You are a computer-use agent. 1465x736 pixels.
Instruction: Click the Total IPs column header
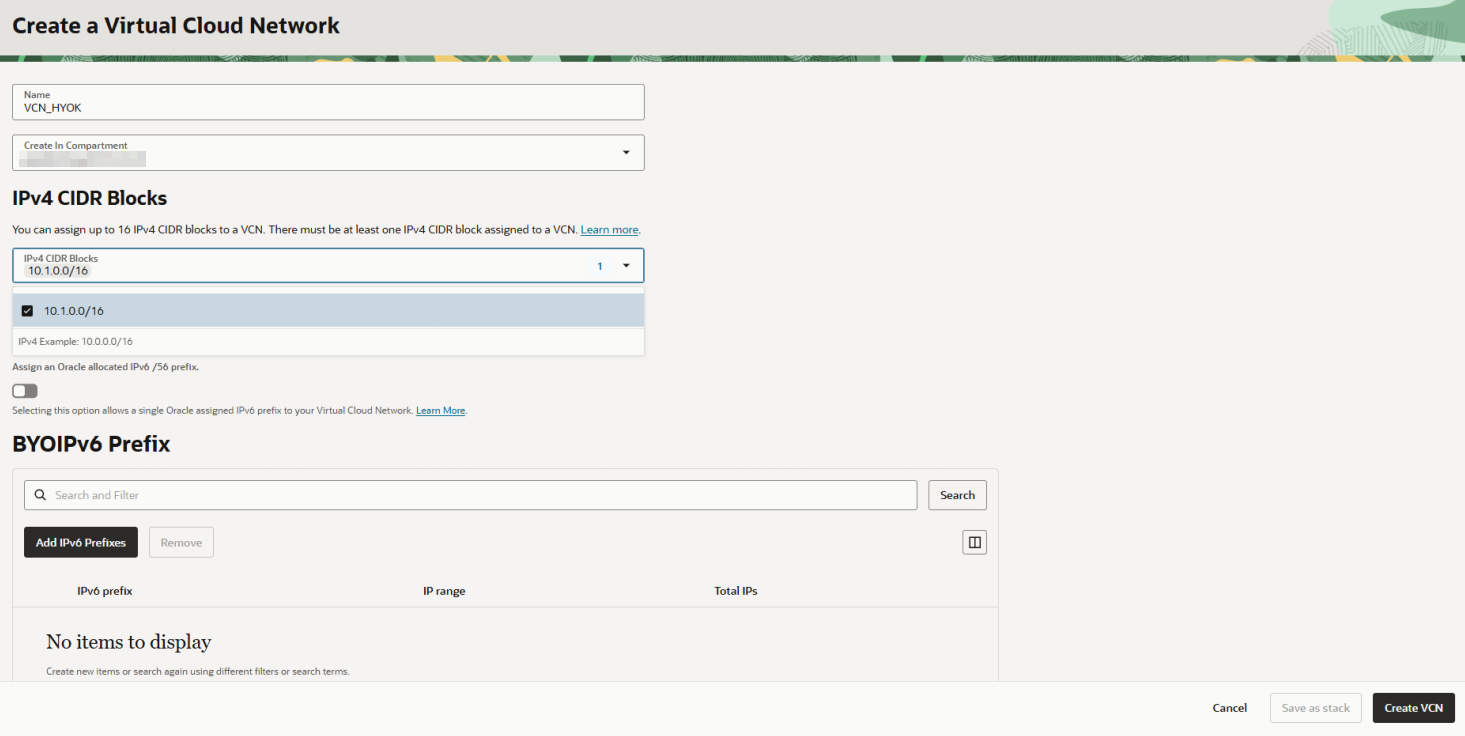[x=736, y=591]
